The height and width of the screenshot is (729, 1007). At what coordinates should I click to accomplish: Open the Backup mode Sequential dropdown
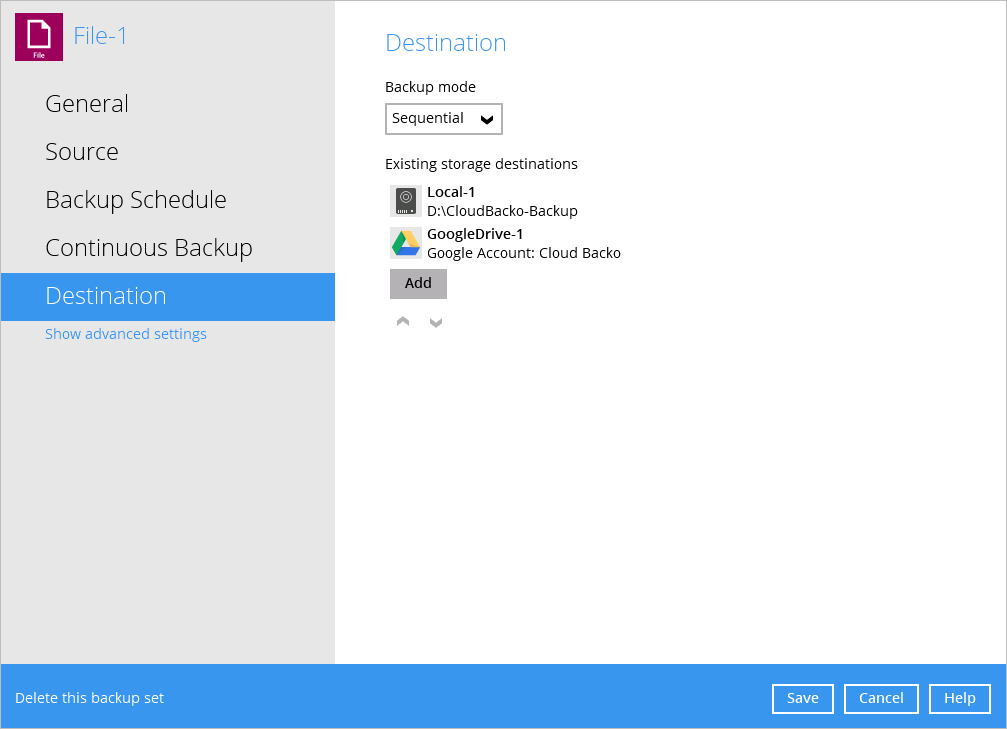coord(443,119)
